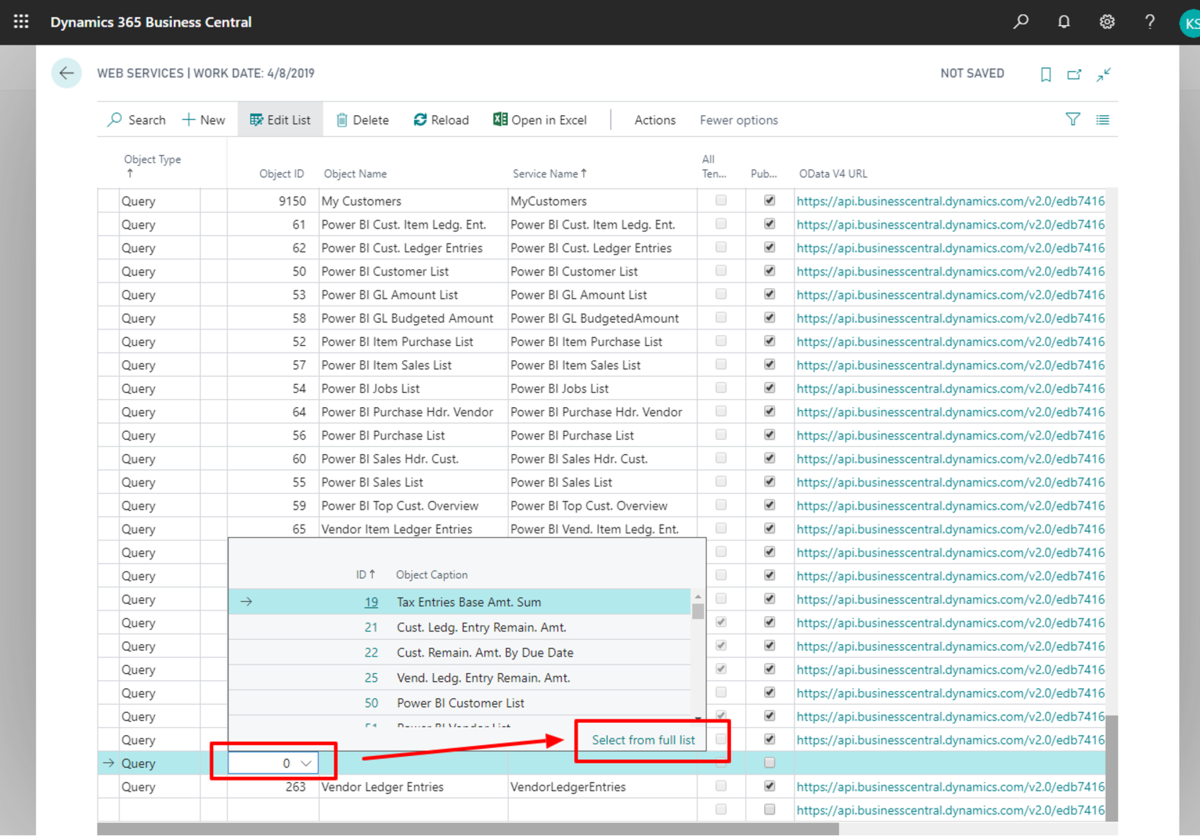Select lookup ID 25 Vend. Ledg. Entry Remain. Amt.

point(460,677)
